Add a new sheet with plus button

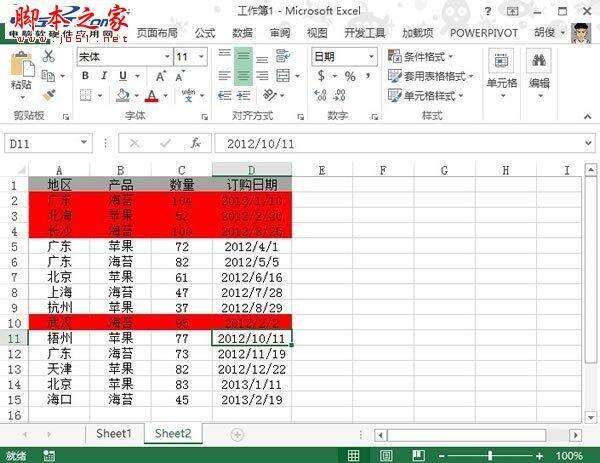pos(237,434)
